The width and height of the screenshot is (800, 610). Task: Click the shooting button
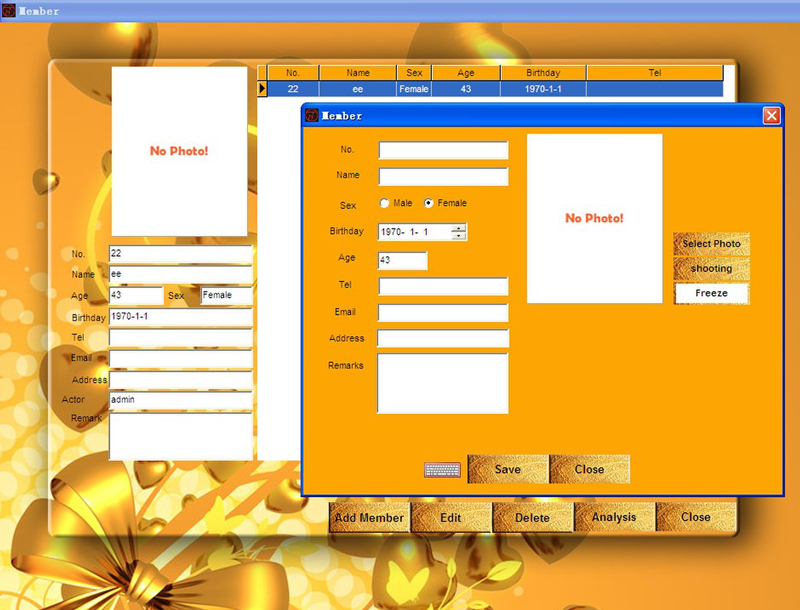point(711,269)
